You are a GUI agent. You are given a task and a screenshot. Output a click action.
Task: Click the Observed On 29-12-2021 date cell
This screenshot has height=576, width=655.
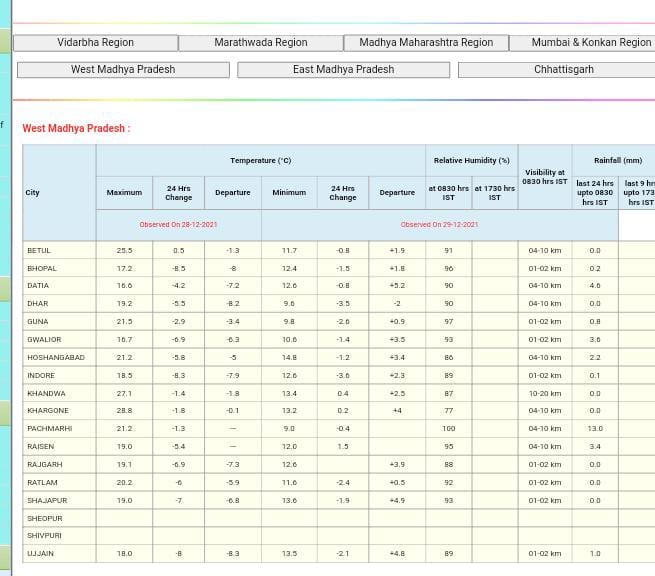tap(439, 225)
